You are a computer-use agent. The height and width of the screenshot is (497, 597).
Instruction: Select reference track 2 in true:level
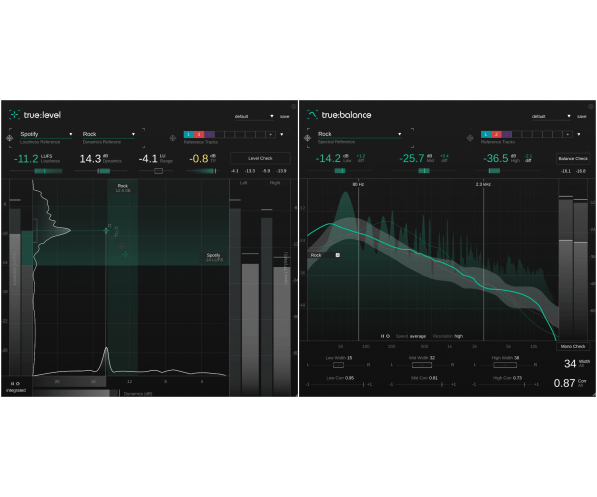[x=199, y=134]
